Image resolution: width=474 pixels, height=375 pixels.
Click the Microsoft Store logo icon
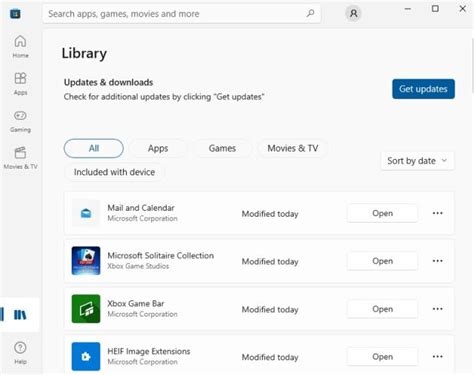(x=15, y=14)
